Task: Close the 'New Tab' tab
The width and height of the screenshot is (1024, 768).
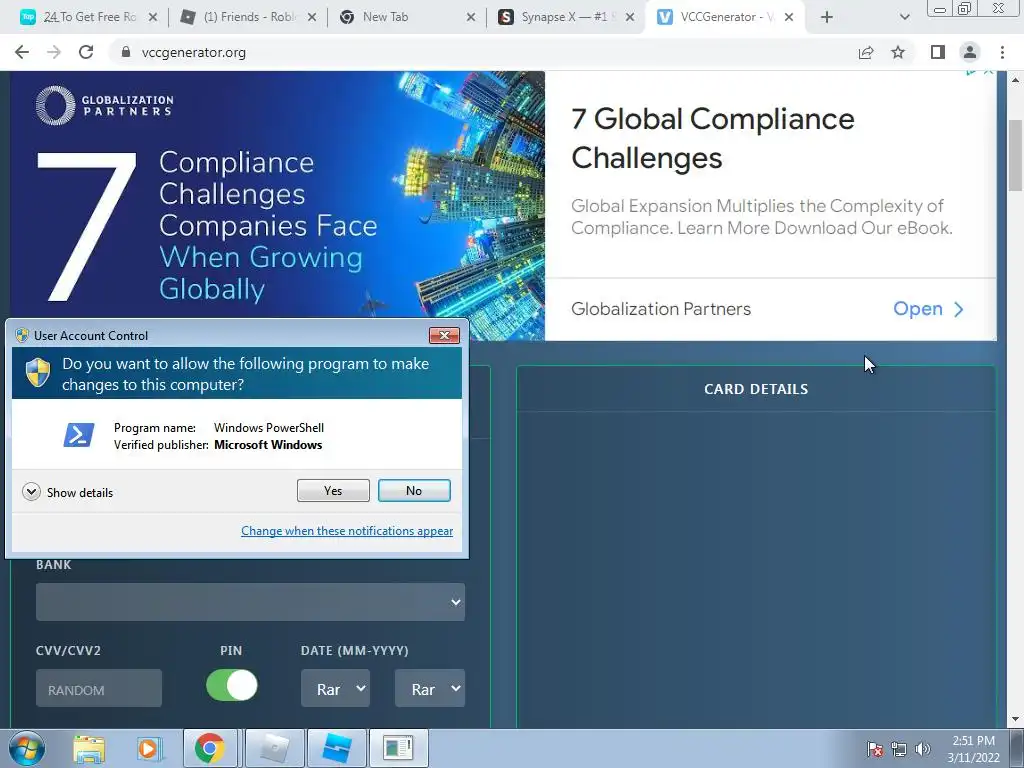Action: point(471,18)
